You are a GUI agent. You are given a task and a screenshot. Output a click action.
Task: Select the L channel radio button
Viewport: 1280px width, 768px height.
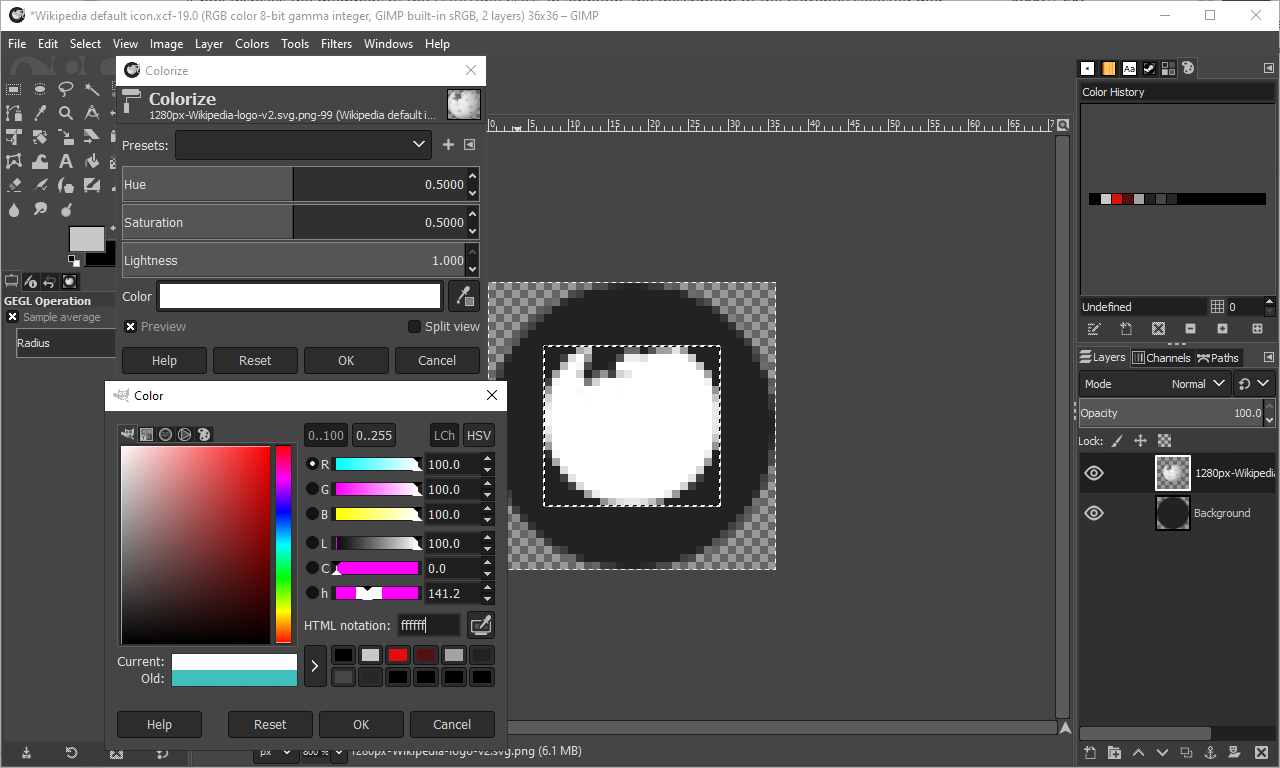point(313,543)
